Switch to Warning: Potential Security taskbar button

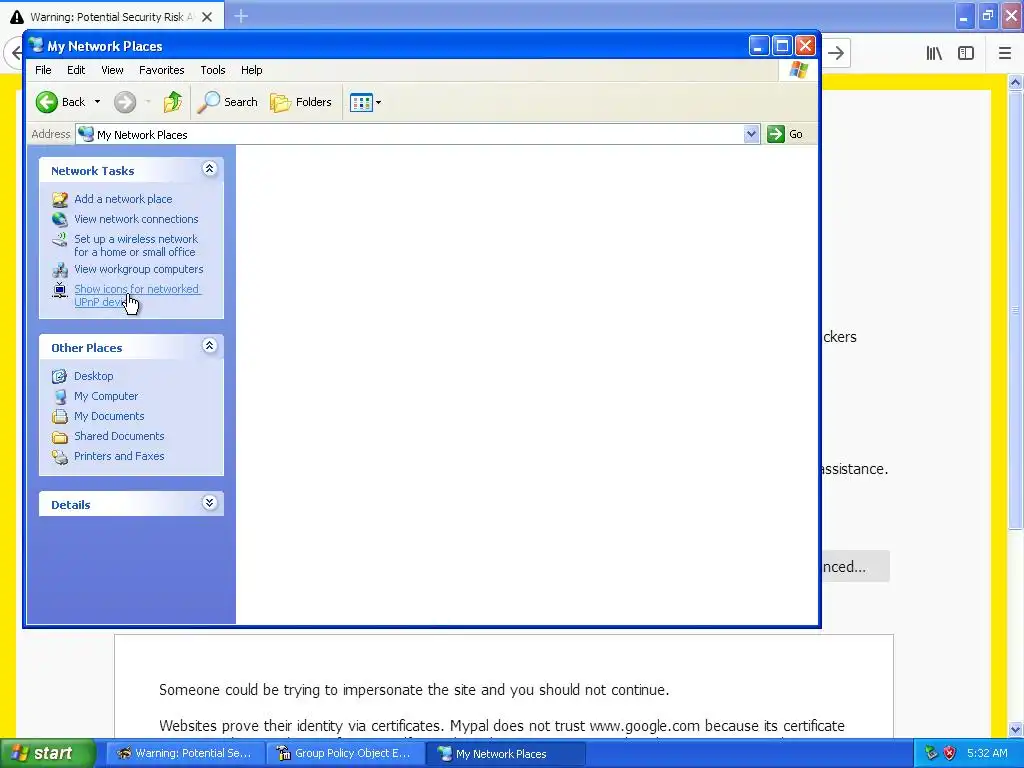(x=185, y=754)
